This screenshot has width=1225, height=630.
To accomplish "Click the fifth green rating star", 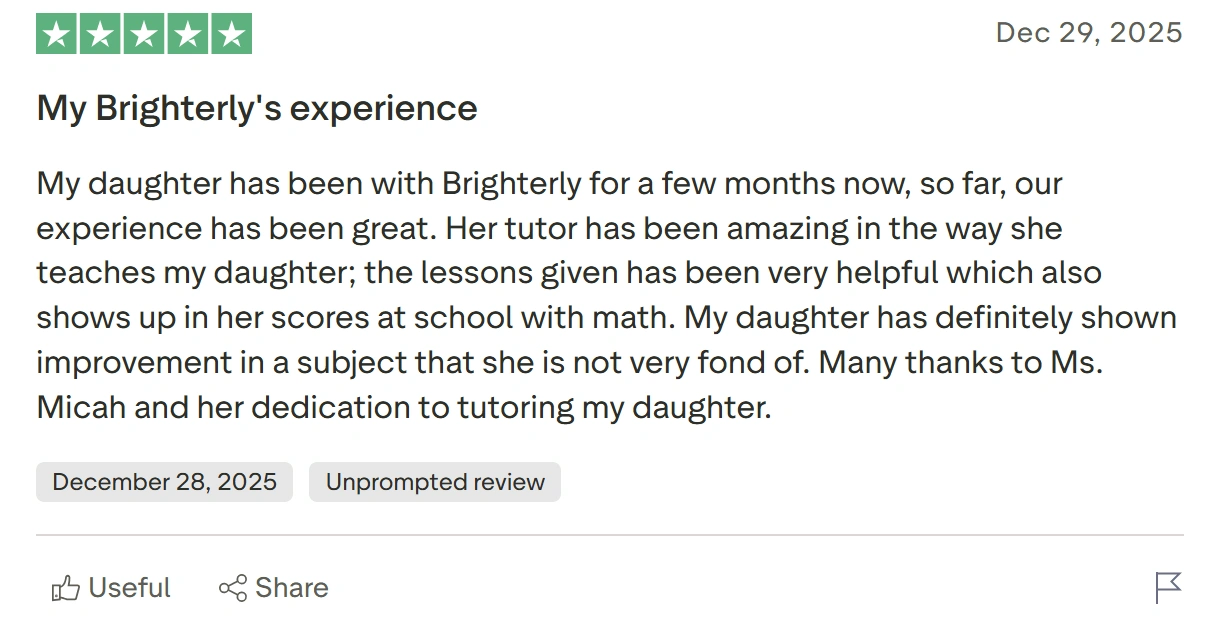I will [x=231, y=34].
